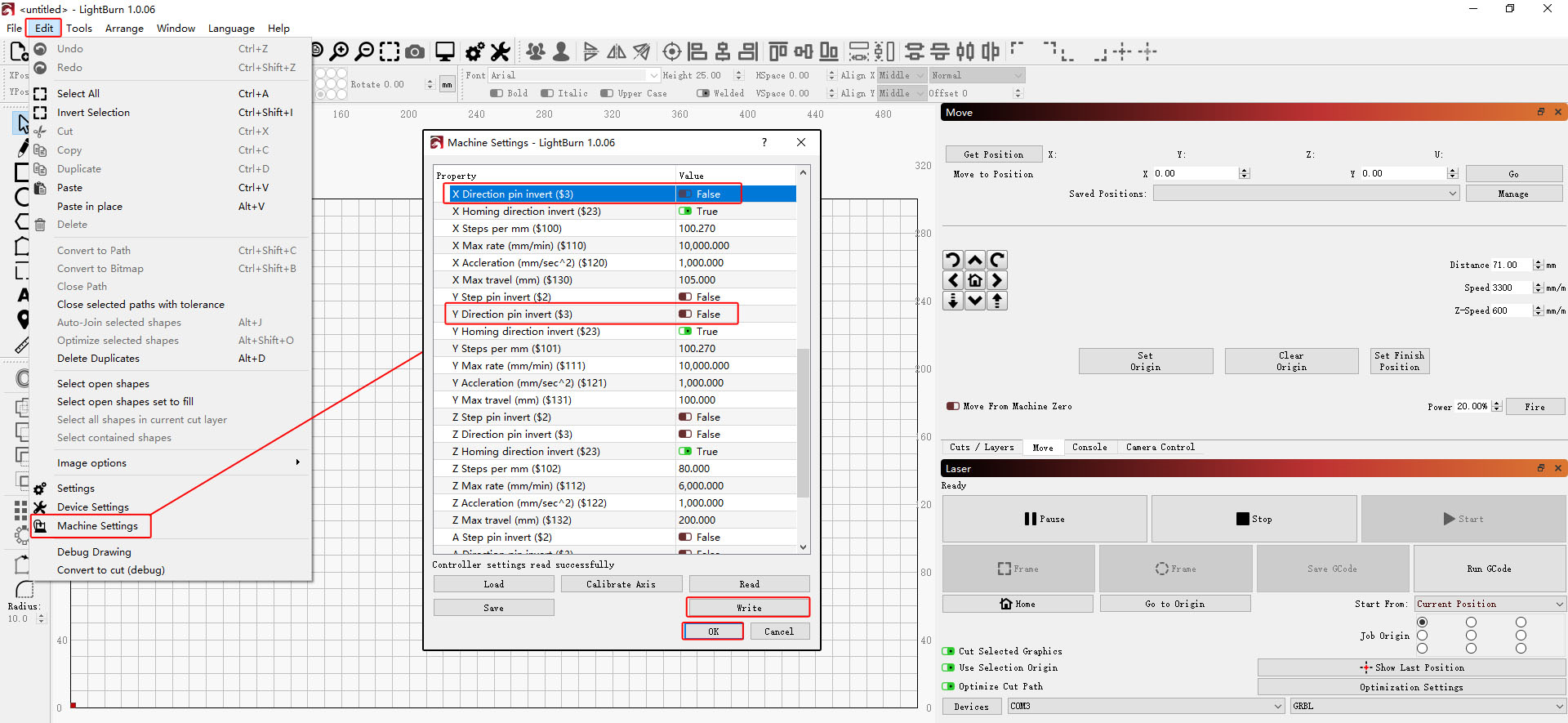Screen dimensions: 1568x723
Task: Open device settings wrench-screwdriver toolbar icon
Action: point(500,52)
